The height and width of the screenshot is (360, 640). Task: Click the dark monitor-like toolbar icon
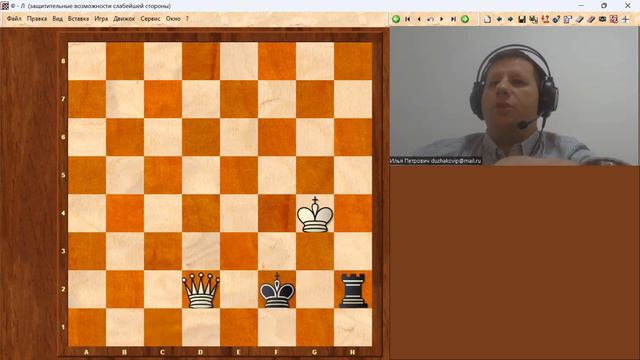pos(602,19)
